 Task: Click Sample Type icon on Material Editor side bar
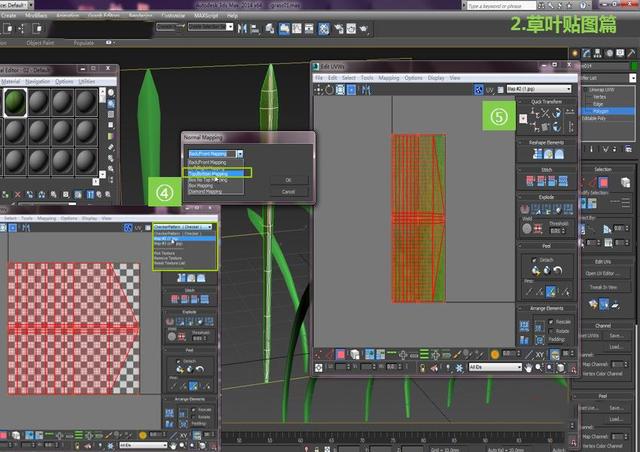point(111,92)
